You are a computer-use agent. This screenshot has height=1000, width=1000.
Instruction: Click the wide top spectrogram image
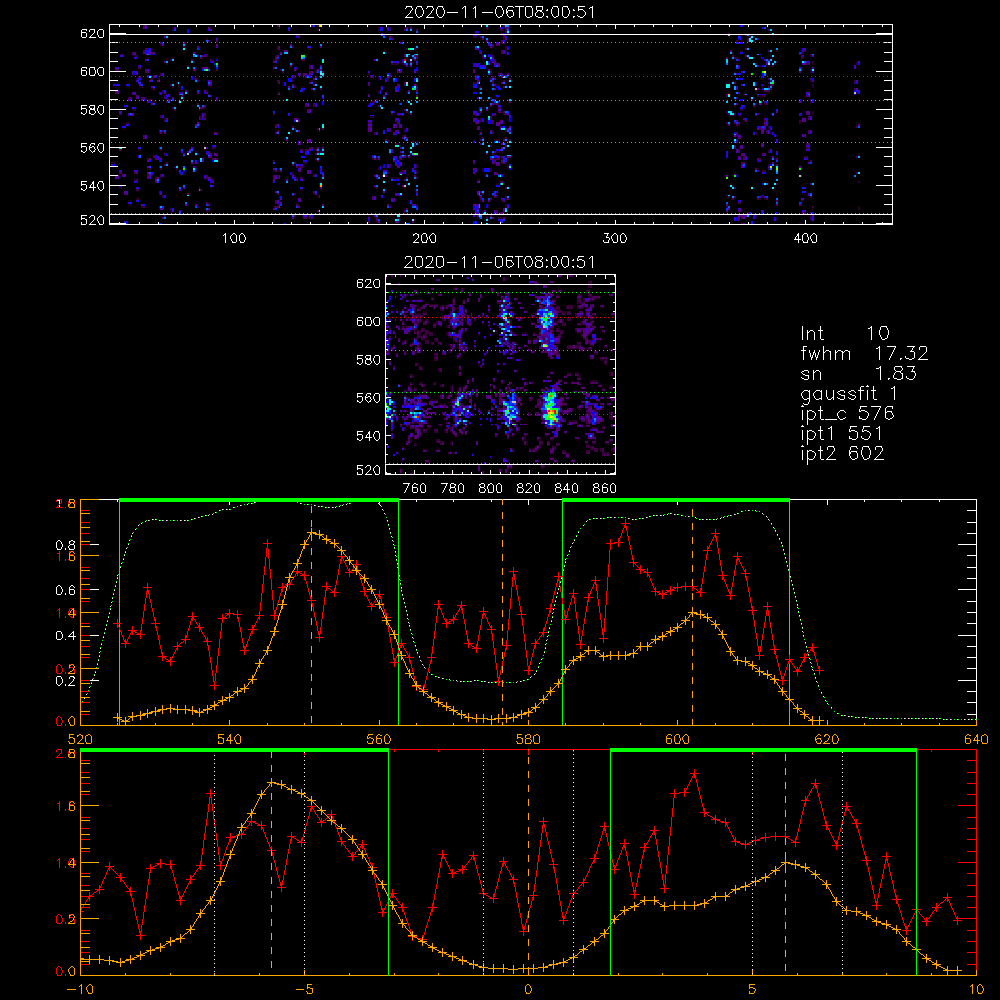[x=501, y=124]
